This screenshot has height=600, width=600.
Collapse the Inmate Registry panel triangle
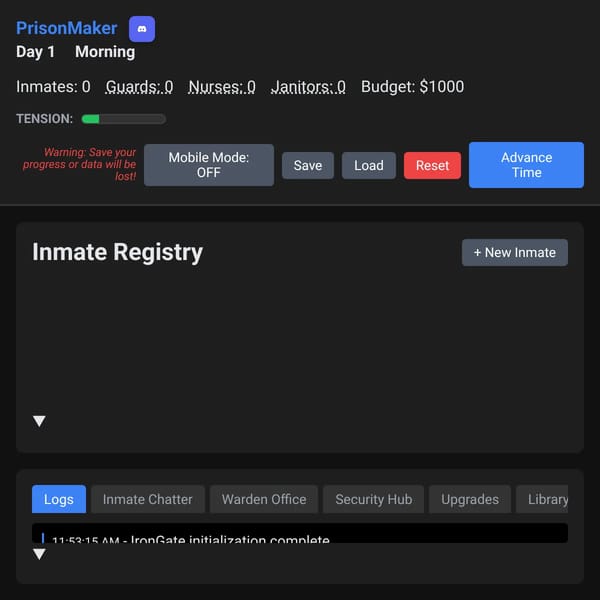(39, 421)
